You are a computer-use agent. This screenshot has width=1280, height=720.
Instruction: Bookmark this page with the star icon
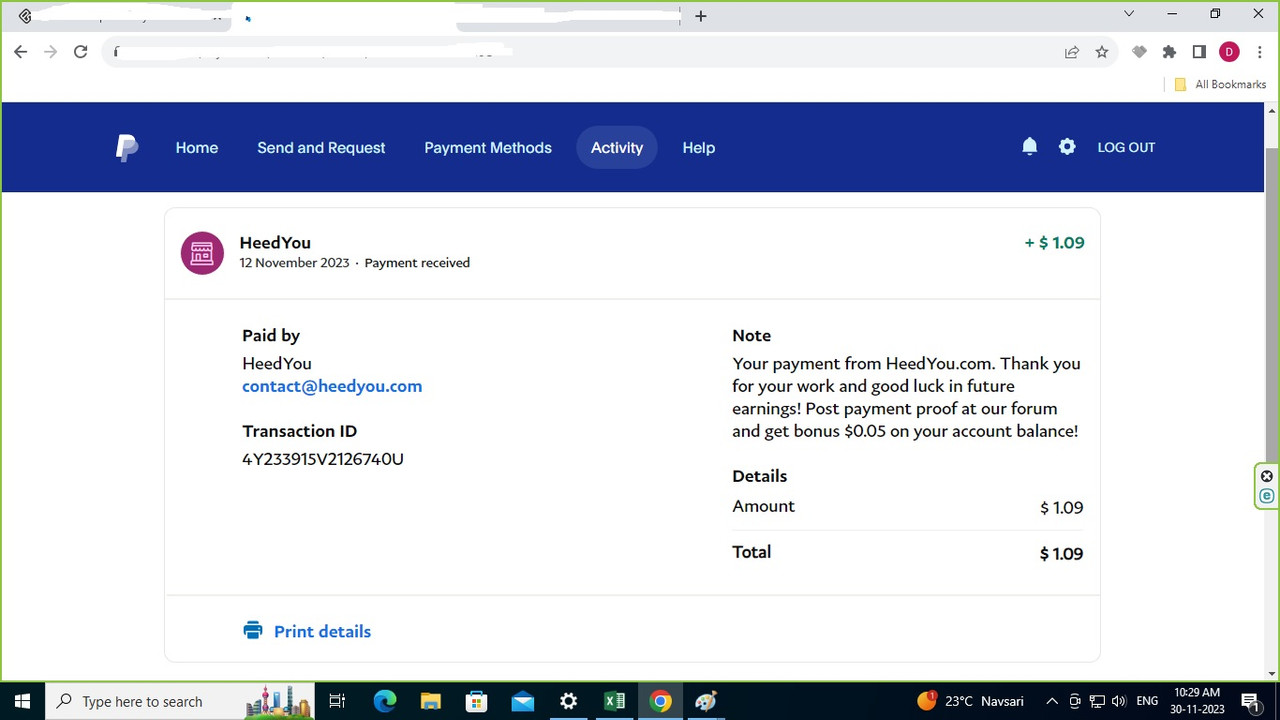1102,52
